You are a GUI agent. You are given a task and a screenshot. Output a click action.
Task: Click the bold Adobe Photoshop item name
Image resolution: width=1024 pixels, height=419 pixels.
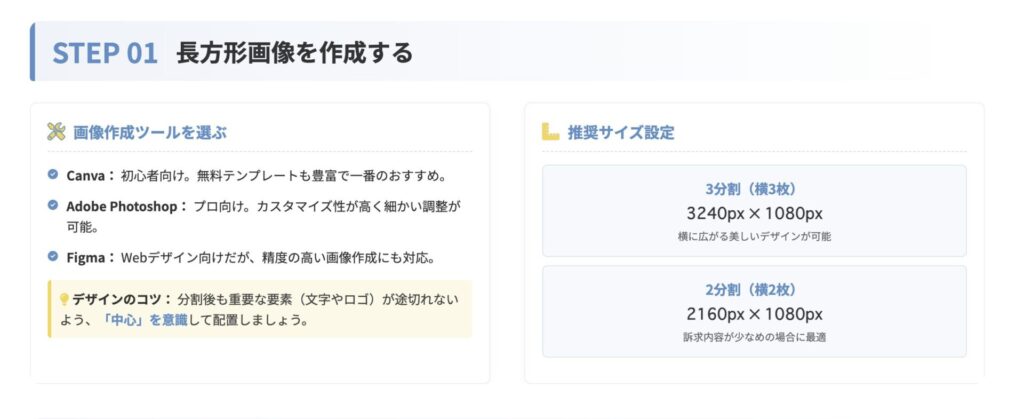tap(126, 206)
